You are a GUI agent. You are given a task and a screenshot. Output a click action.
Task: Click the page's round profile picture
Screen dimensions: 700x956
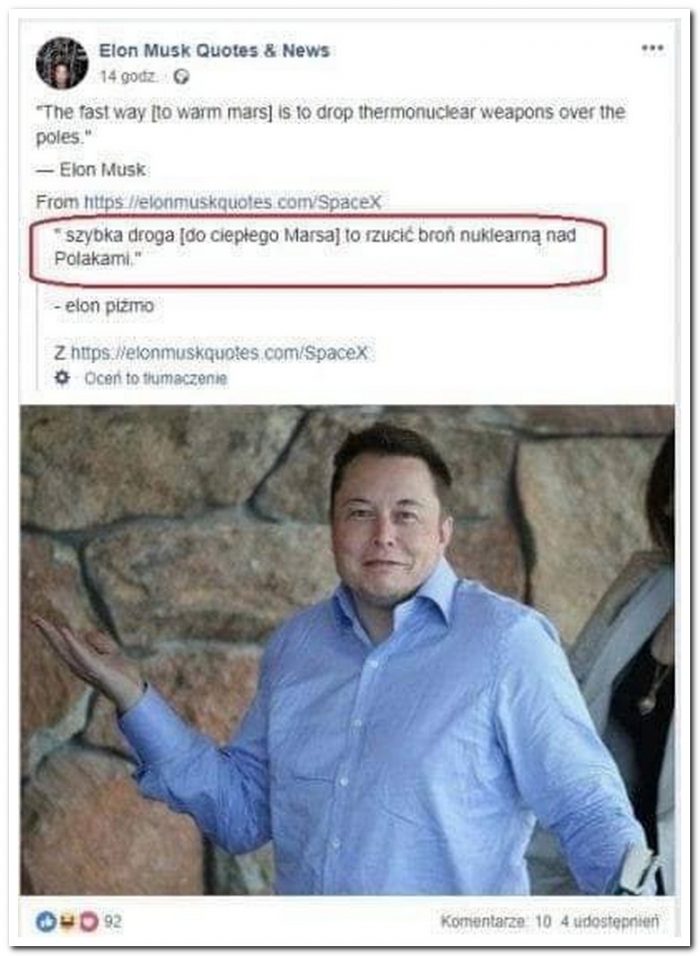pyautogui.click(x=62, y=63)
